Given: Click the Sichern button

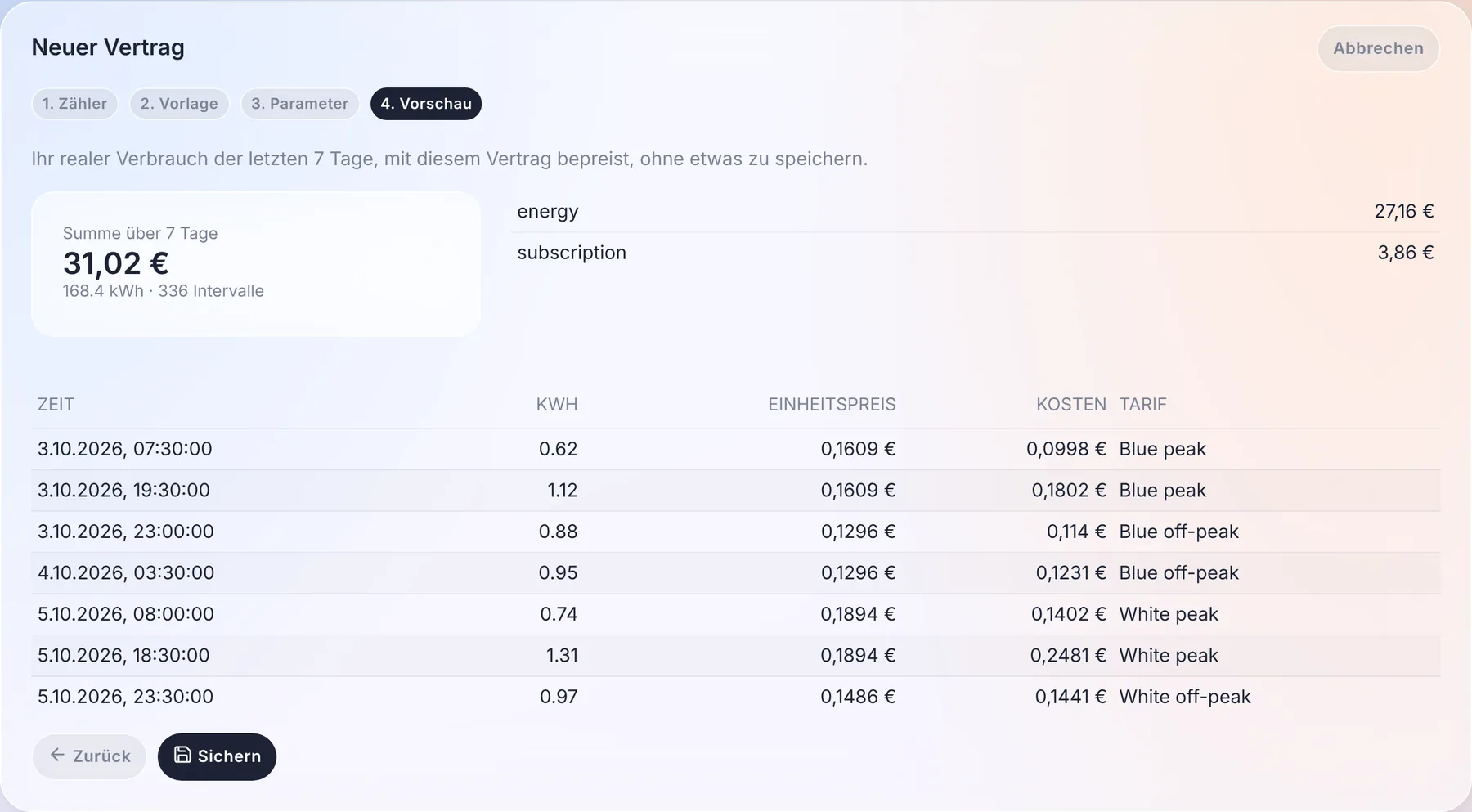Looking at the screenshot, I should coord(217,756).
